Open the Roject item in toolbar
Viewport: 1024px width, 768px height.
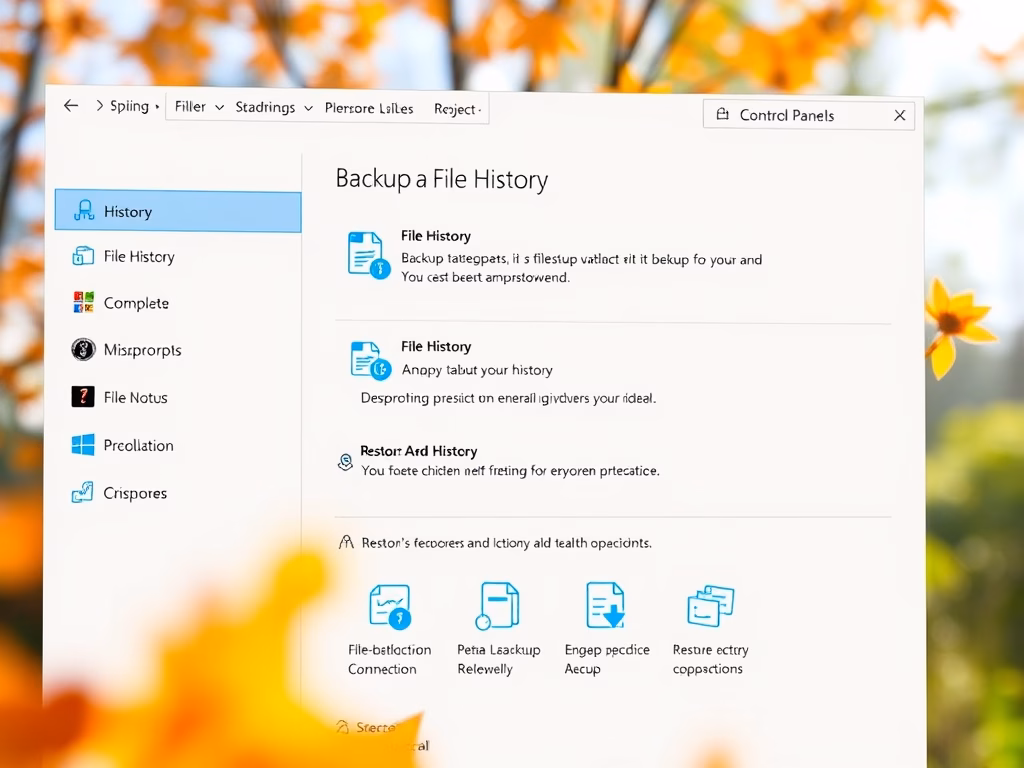(x=456, y=109)
